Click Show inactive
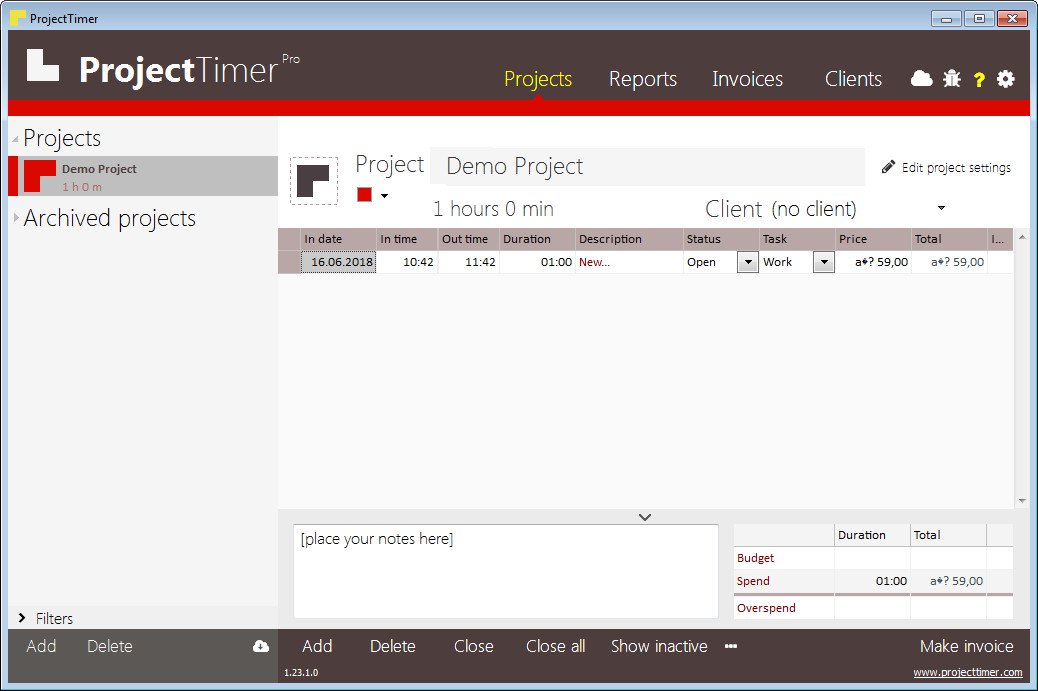This screenshot has width=1038, height=691. coord(659,646)
